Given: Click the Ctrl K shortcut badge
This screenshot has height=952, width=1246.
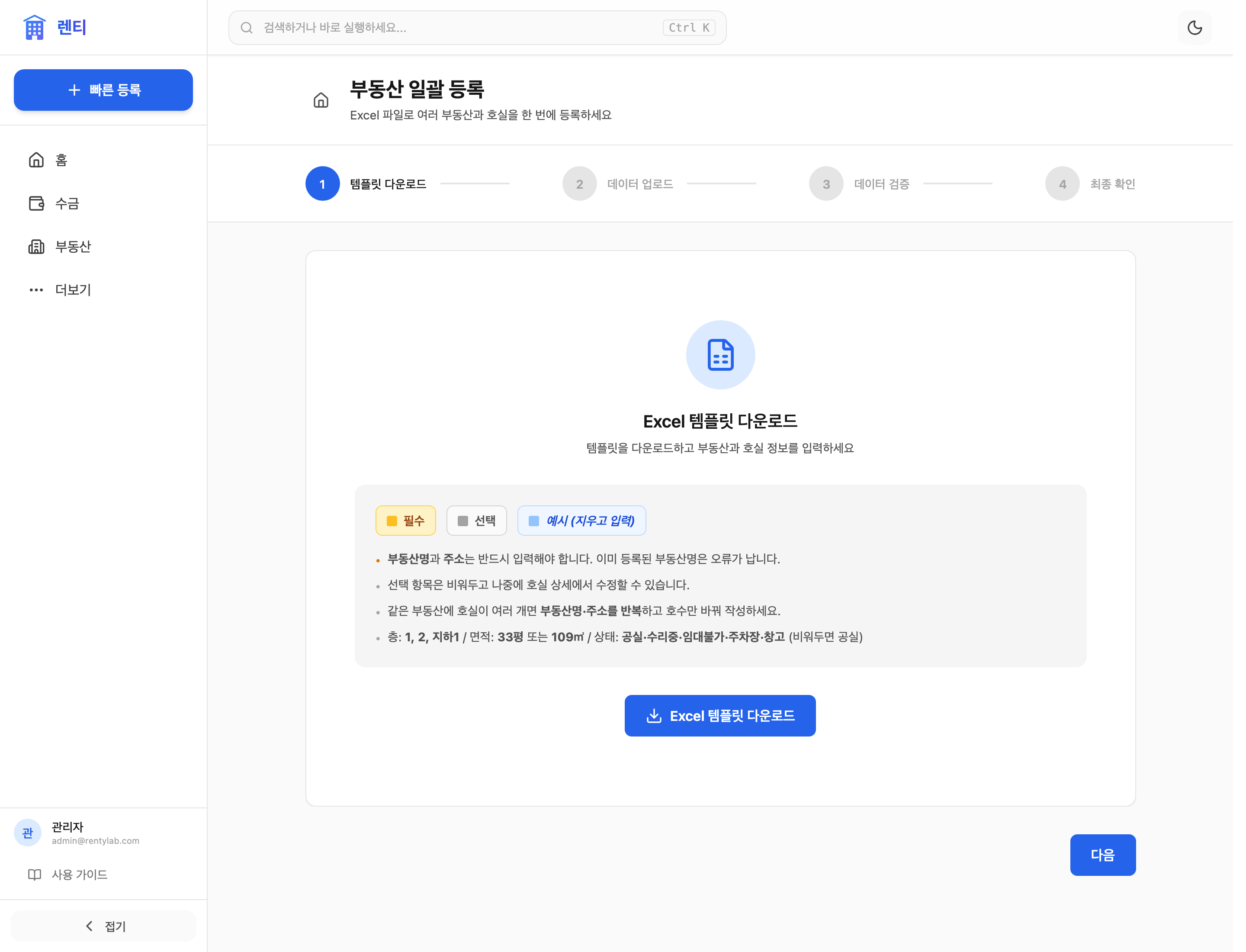Looking at the screenshot, I should click(x=688, y=28).
